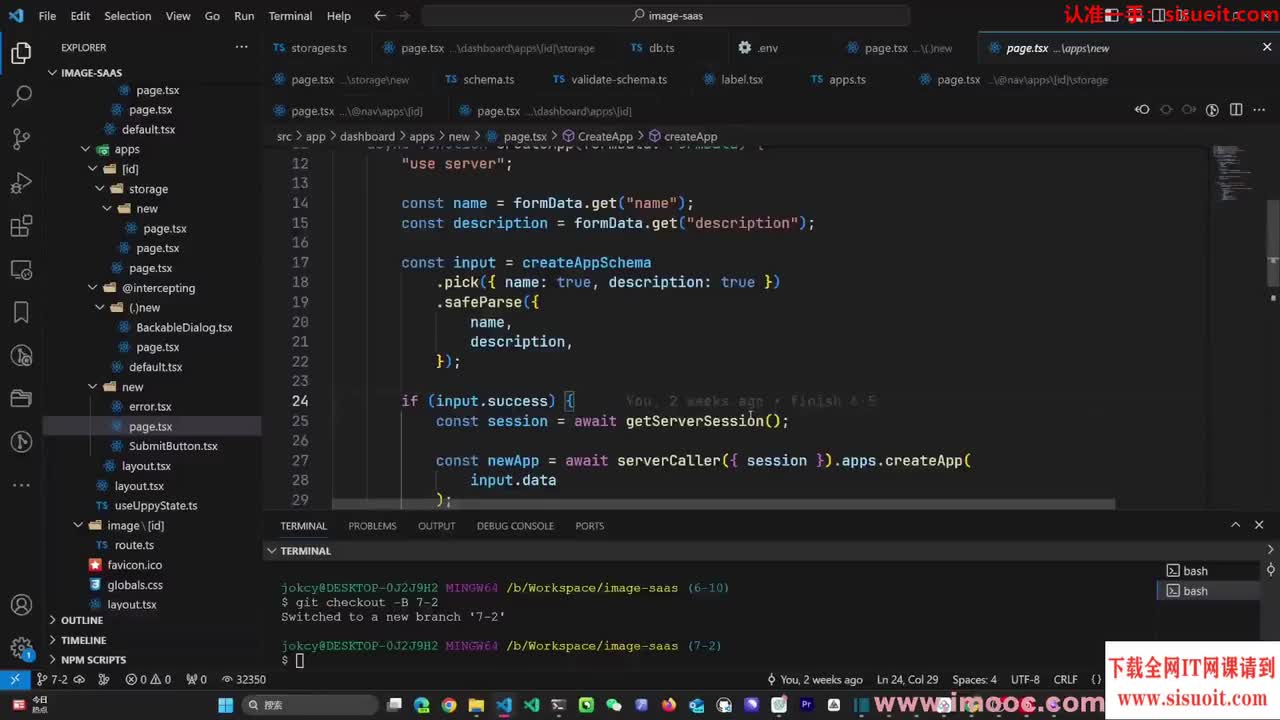Close the bottom terminal panel
The image size is (1280, 720).
tap(1259, 525)
